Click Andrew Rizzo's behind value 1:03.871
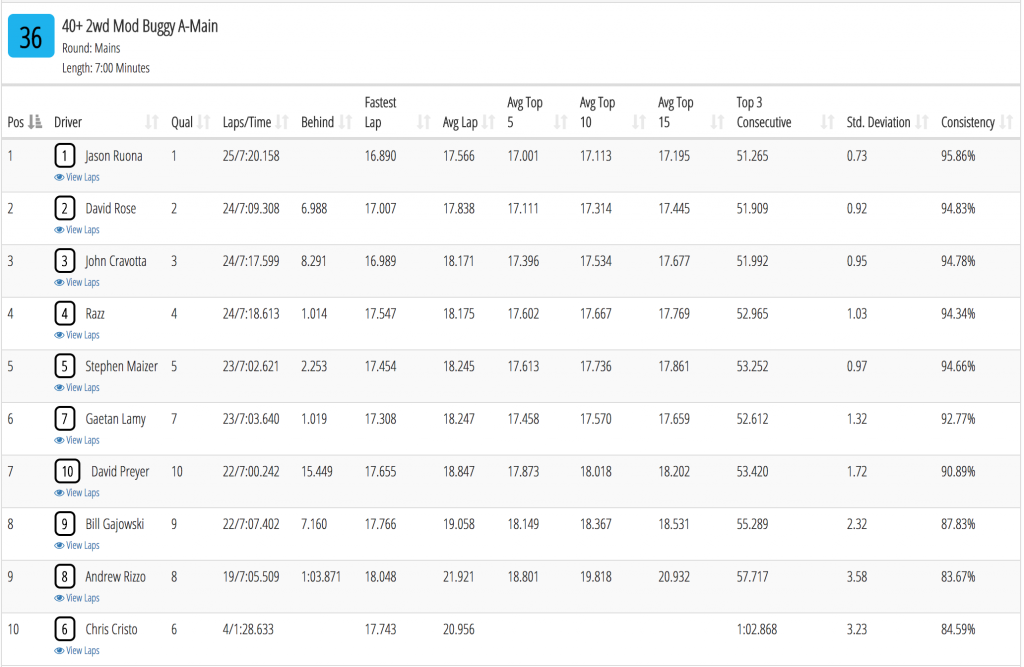This screenshot has height=667, width=1024. 321,577
